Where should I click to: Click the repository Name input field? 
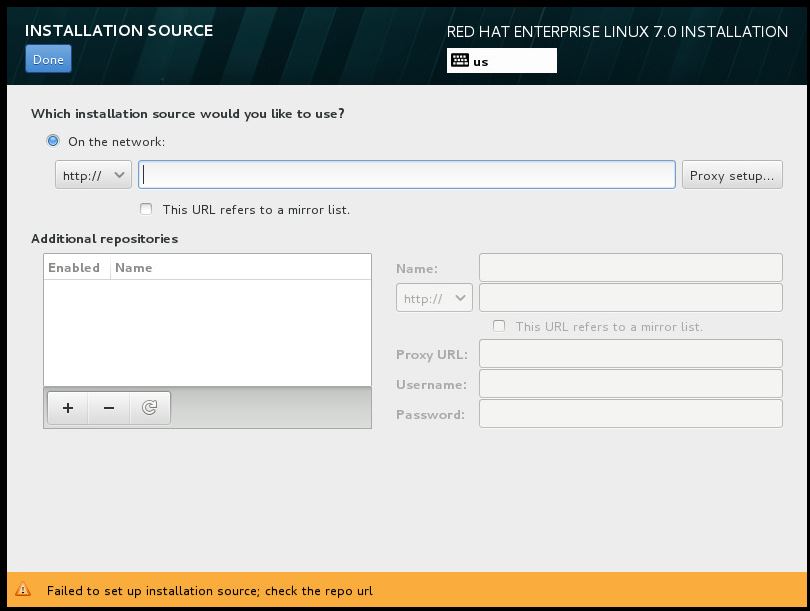pos(630,268)
